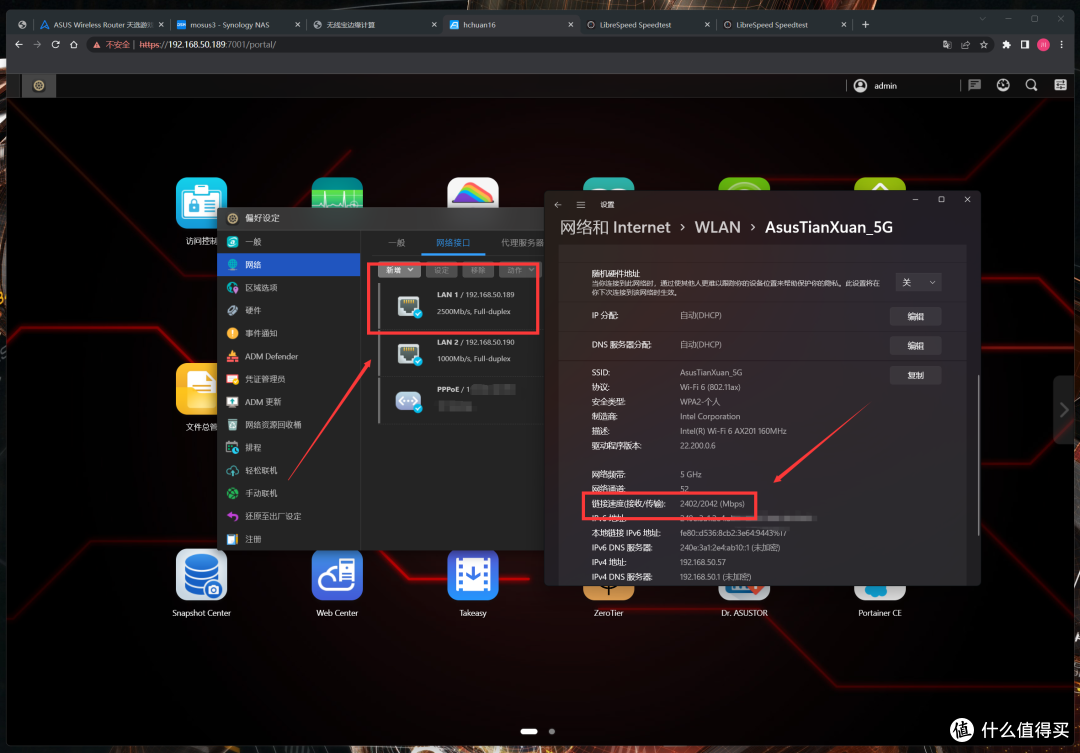Switch to the ASUS Wireless Router browser tab
The width and height of the screenshot is (1080, 753).
click(102, 25)
